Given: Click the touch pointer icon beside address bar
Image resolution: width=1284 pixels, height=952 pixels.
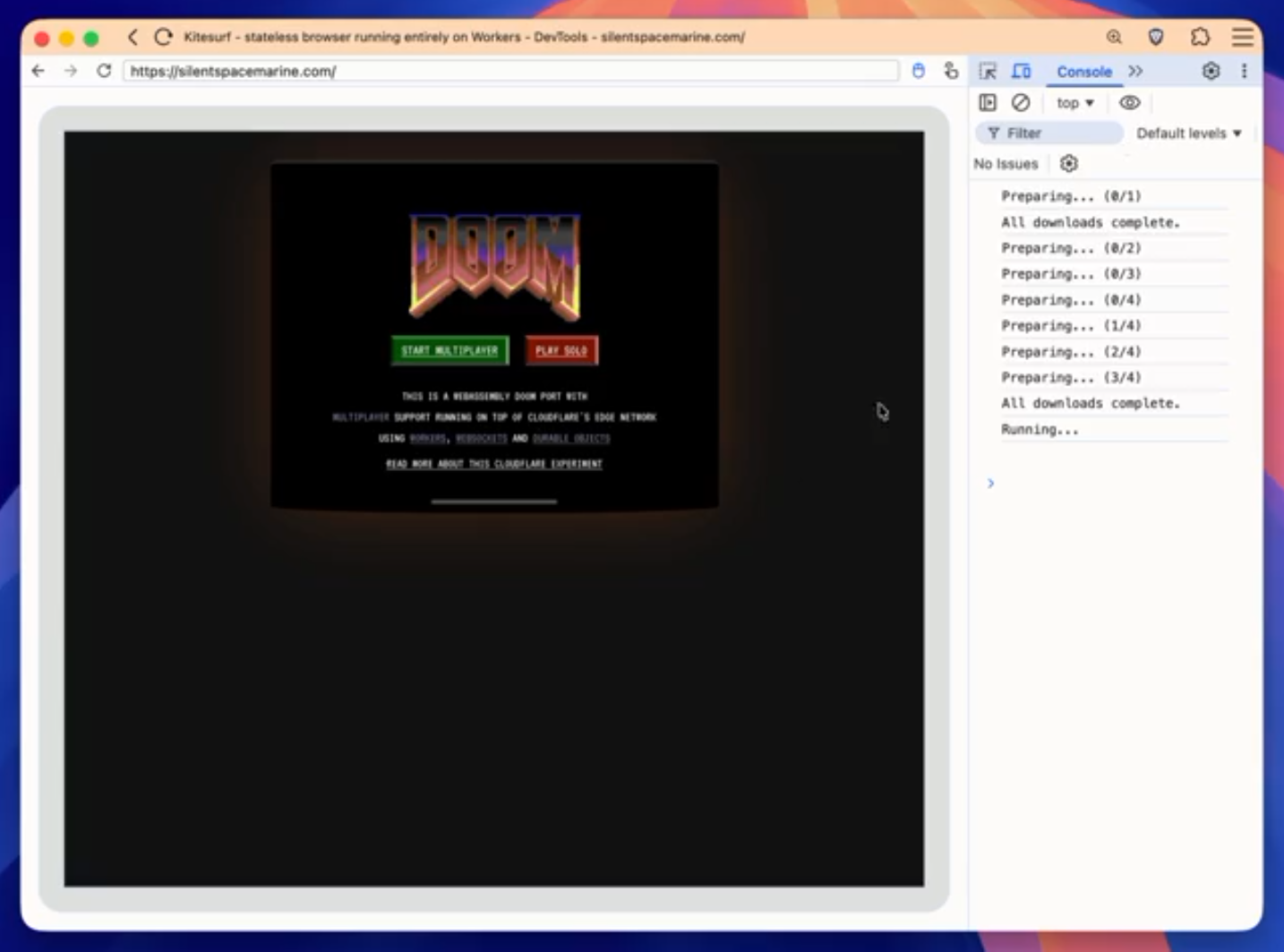Looking at the screenshot, I should (x=951, y=71).
